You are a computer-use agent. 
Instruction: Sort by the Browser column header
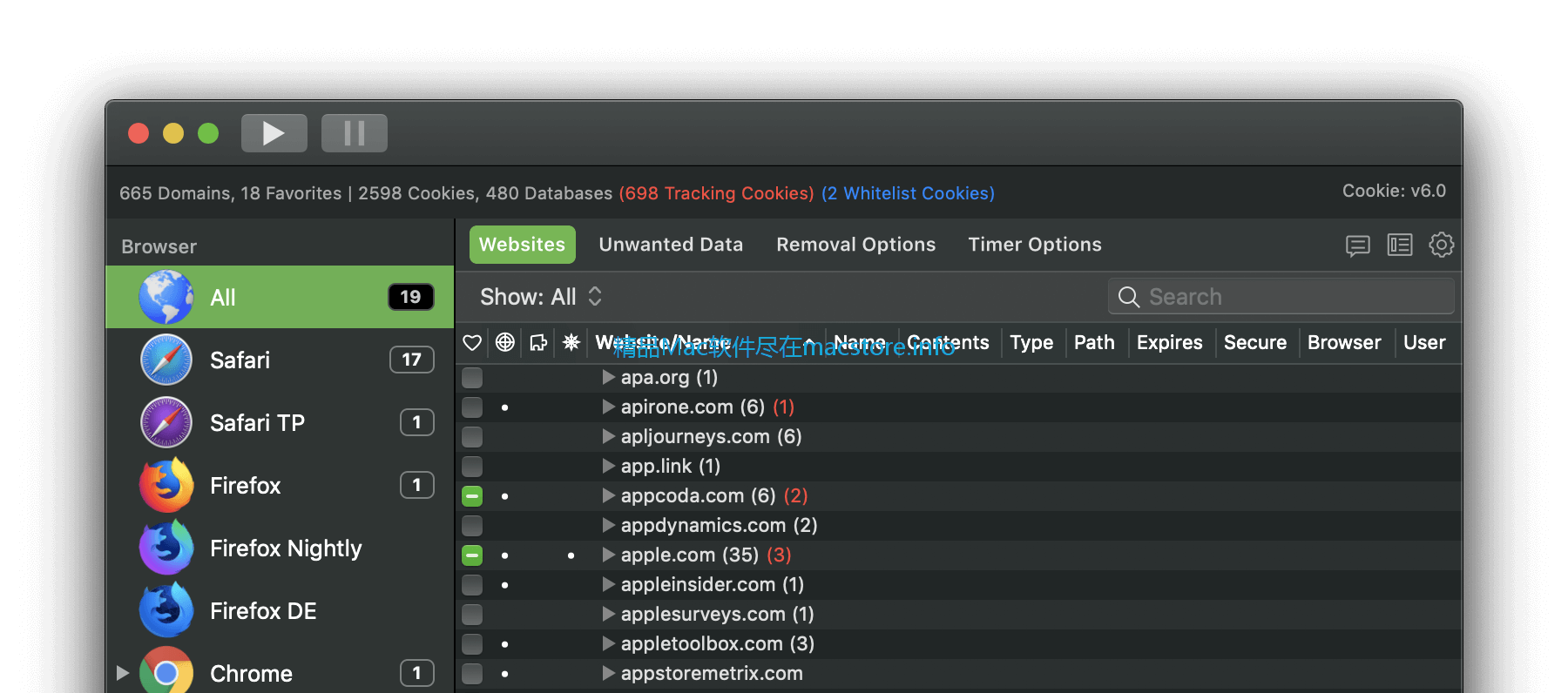[1344, 343]
